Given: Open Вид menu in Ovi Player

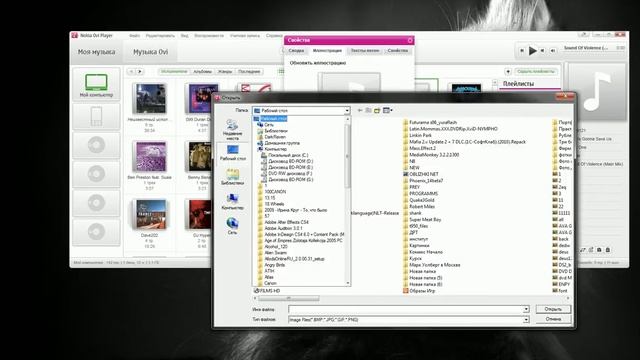Looking at the screenshot, I should click(184, 36).
